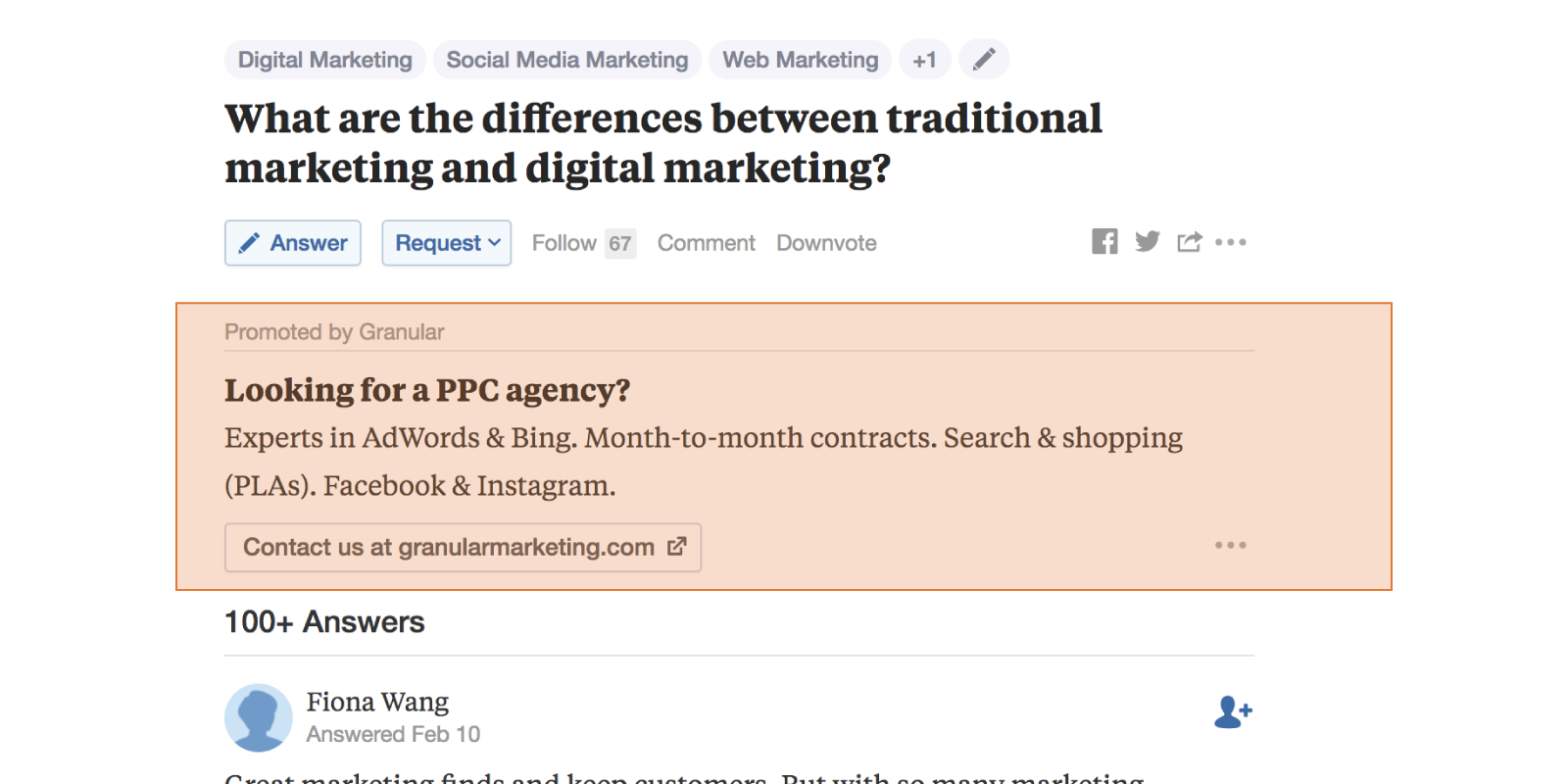Downvote this question

click(826, 243)
